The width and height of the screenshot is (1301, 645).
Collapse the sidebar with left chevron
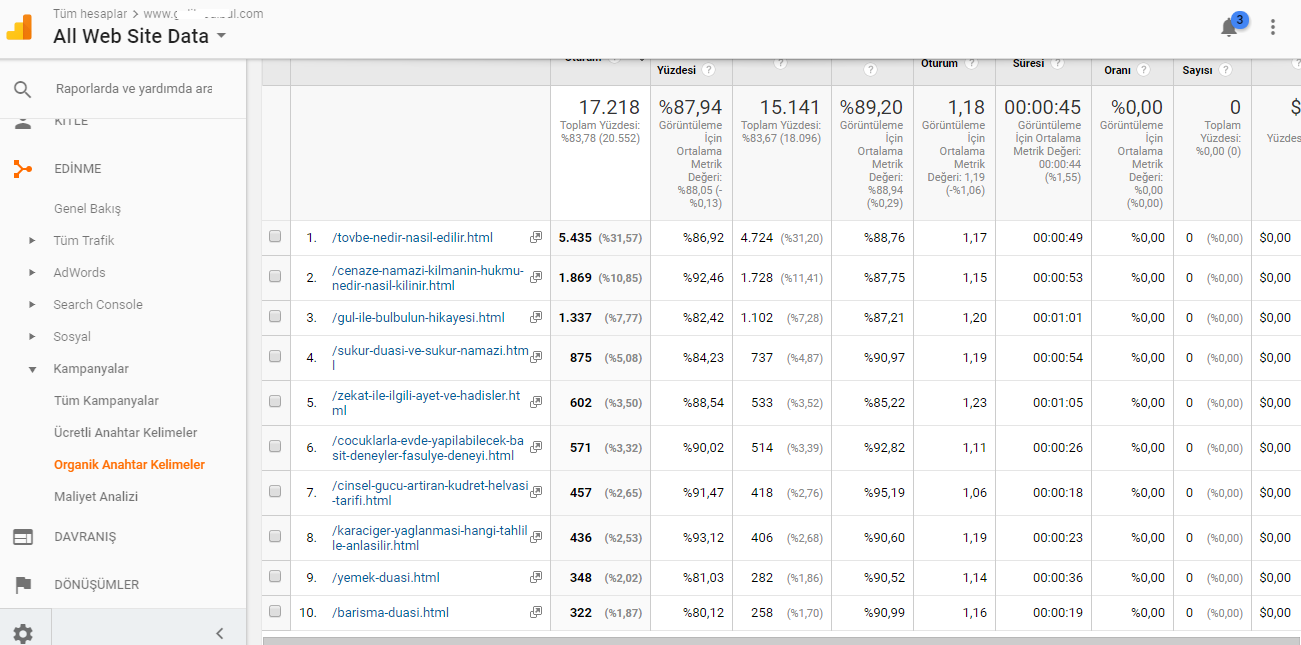(x=219, y=633)
